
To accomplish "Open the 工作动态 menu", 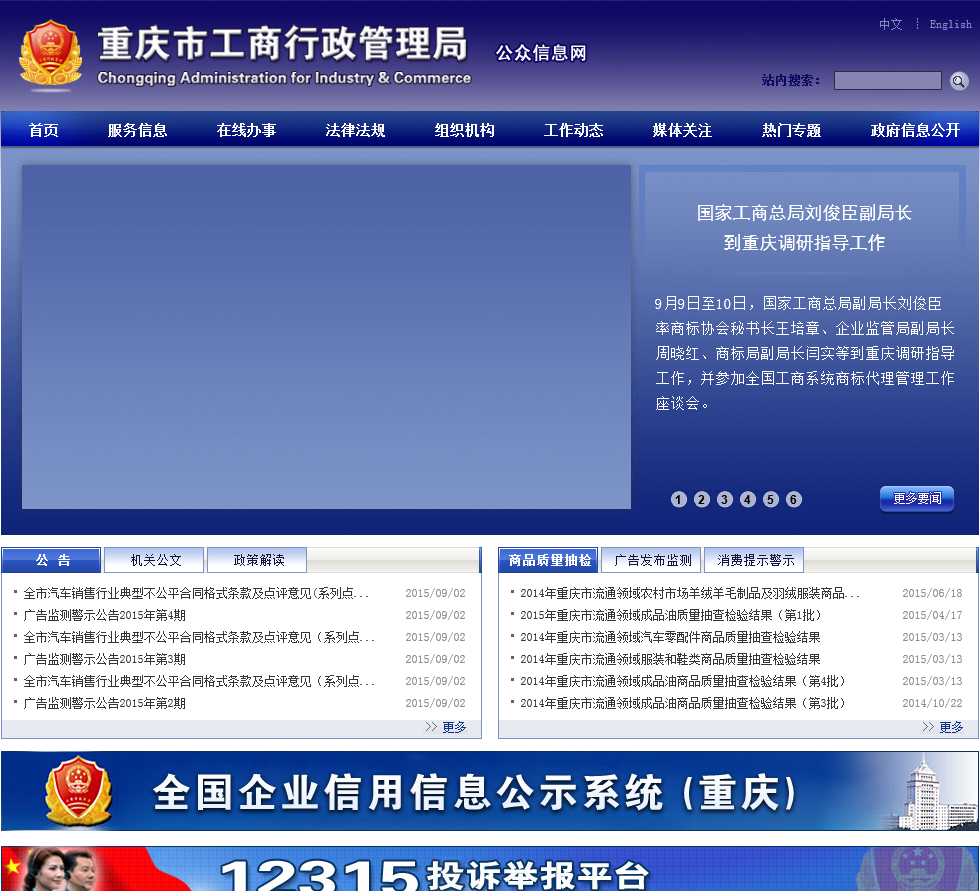I will 573,130.
